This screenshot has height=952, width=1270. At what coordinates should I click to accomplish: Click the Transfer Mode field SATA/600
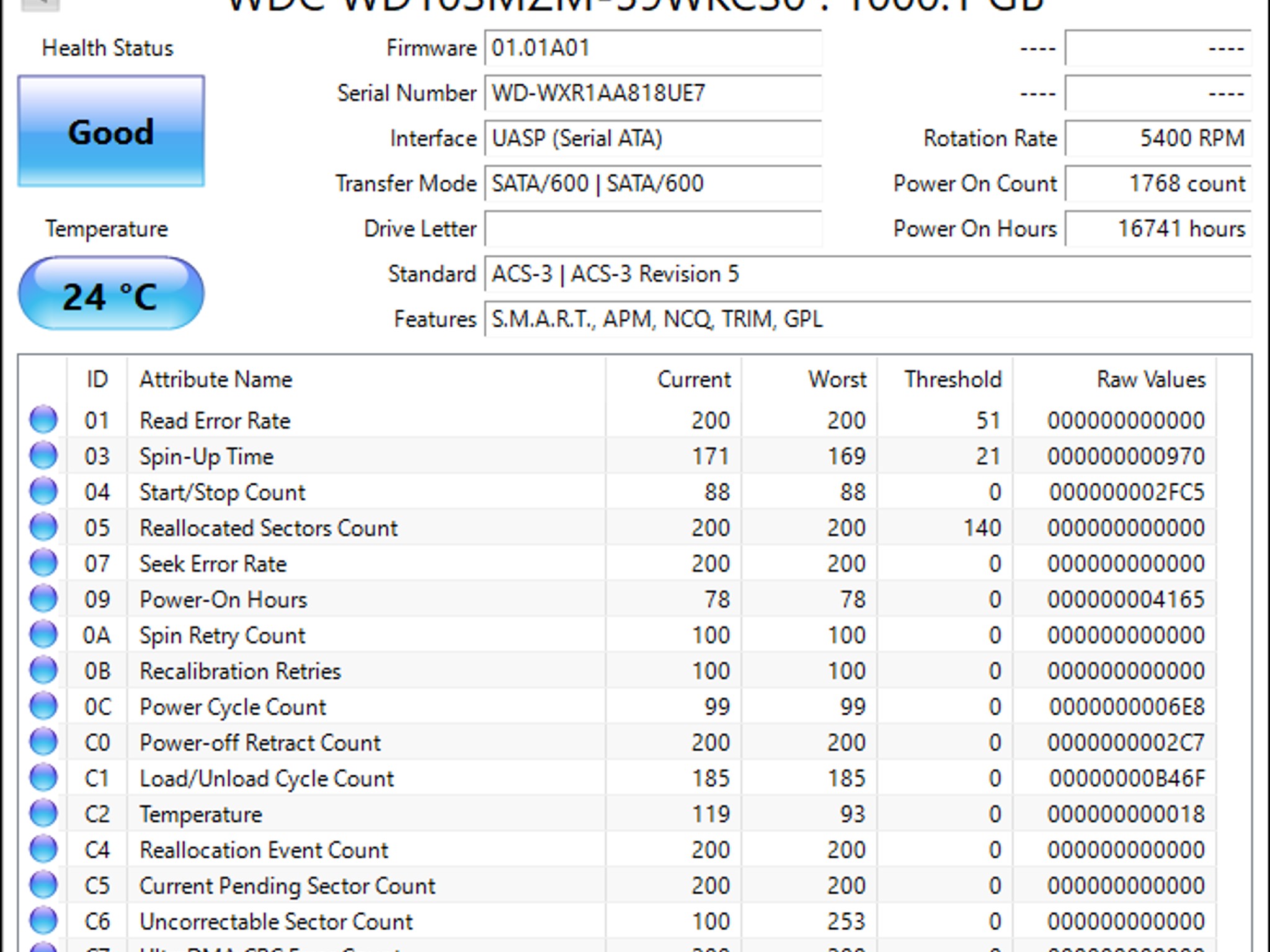(x=653, y=183)
